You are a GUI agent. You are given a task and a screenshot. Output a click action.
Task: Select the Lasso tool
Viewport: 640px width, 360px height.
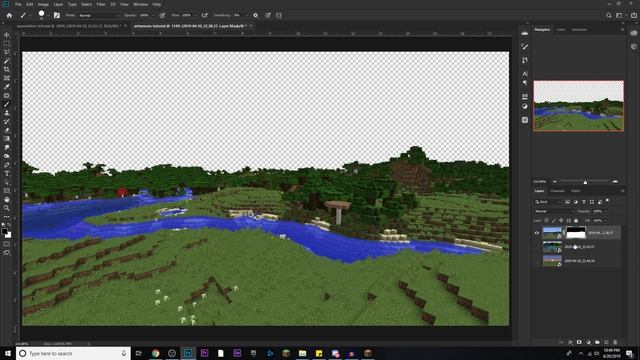click(x=7, y=52)
